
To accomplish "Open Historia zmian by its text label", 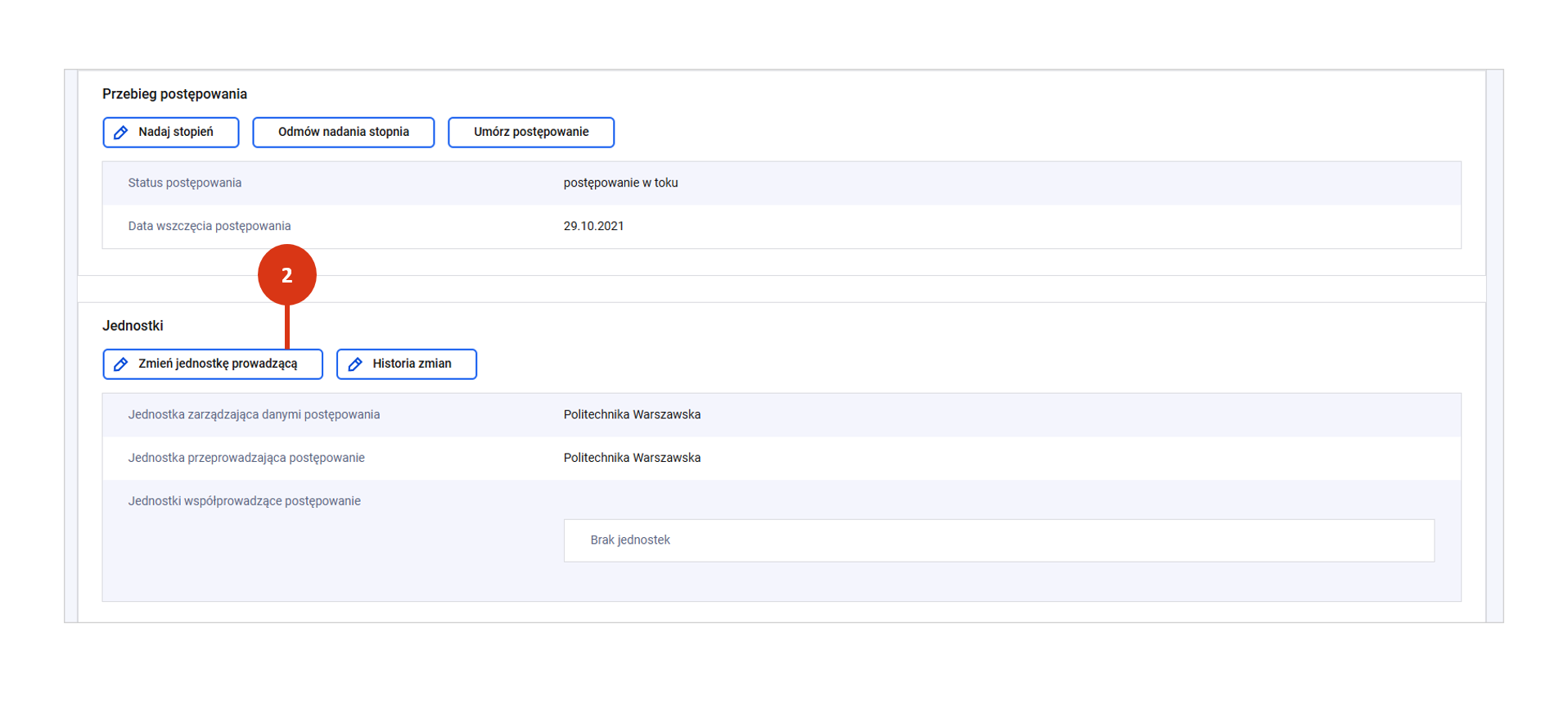I will tap(412, 364).
